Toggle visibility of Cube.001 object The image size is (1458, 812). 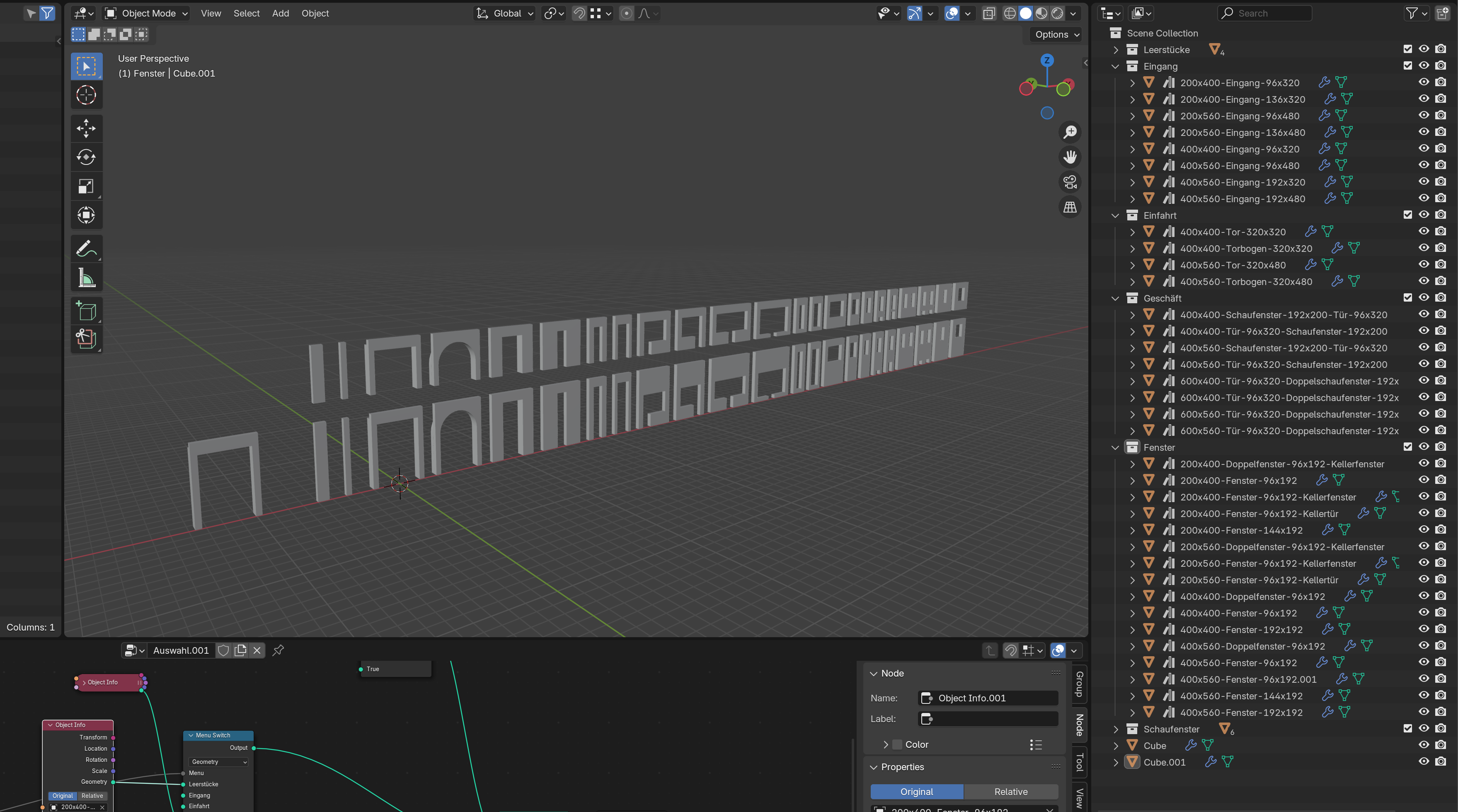click(x=1424, y=761)
